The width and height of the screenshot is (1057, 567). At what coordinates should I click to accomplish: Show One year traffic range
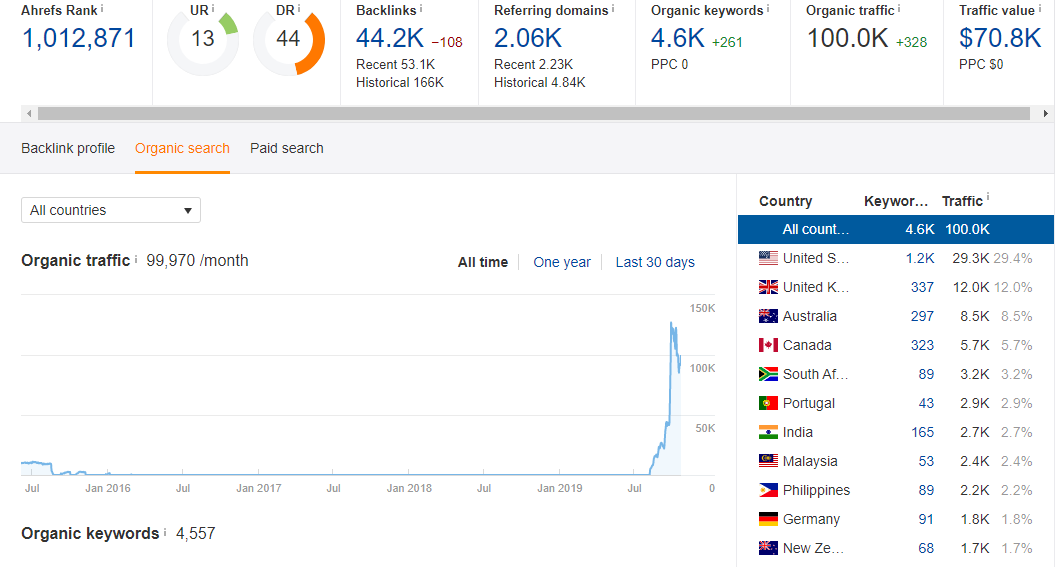click(x=562, y=262)
